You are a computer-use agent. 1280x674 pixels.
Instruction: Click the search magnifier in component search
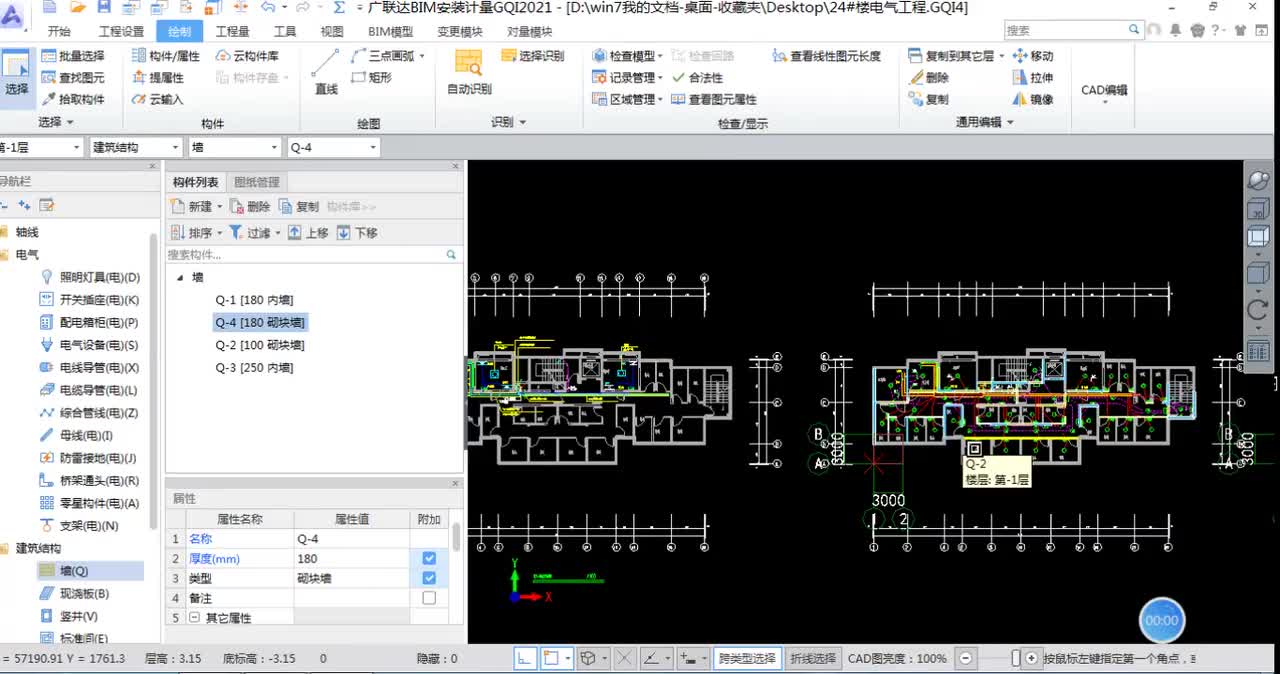pyautogui.click(x=451, y=255)
